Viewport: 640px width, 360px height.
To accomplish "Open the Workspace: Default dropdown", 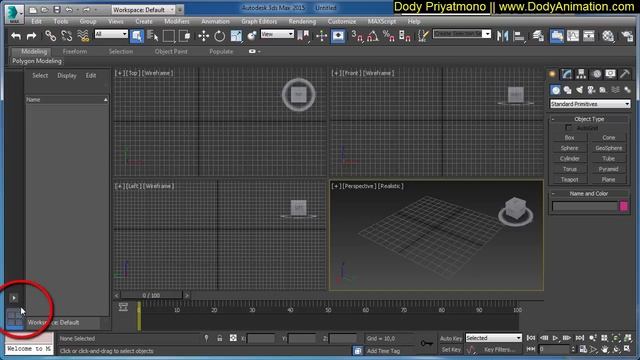I will click(143, 9).
